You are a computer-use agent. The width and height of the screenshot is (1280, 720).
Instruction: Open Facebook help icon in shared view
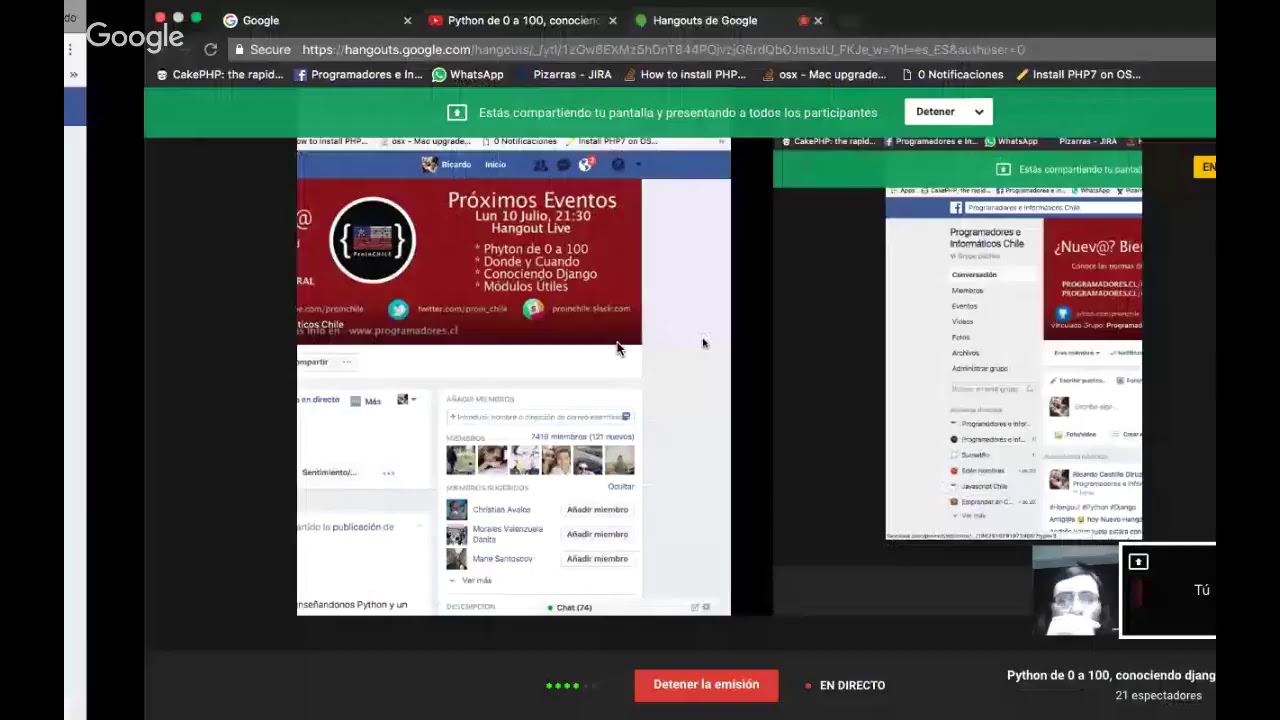tap(618, 165)
